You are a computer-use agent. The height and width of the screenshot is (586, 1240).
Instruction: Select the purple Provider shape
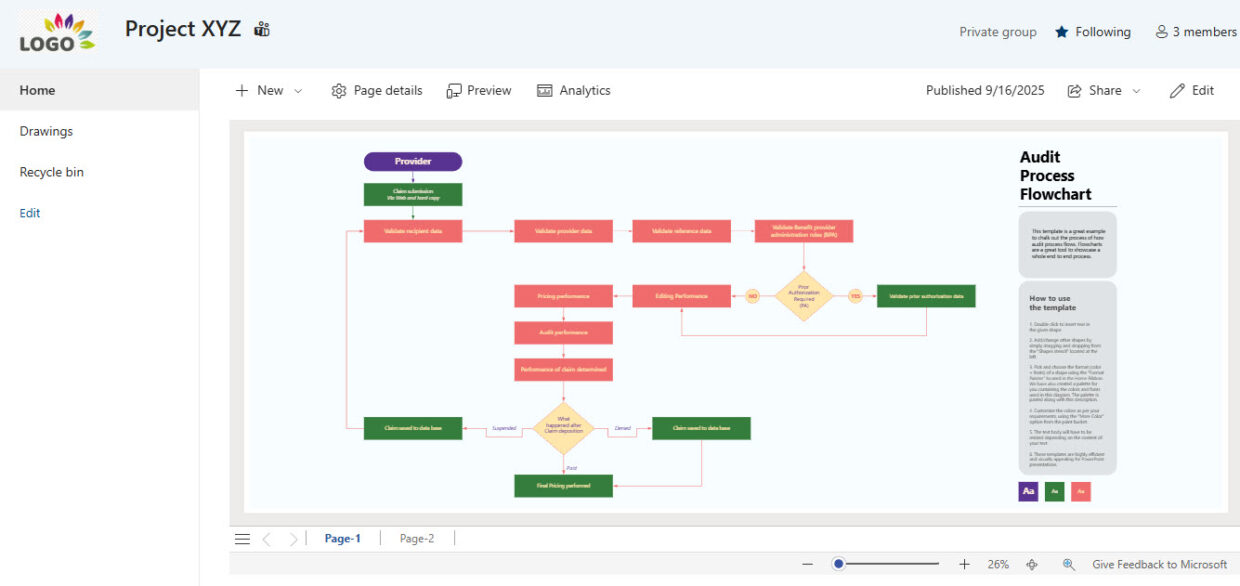pos(413,161)
